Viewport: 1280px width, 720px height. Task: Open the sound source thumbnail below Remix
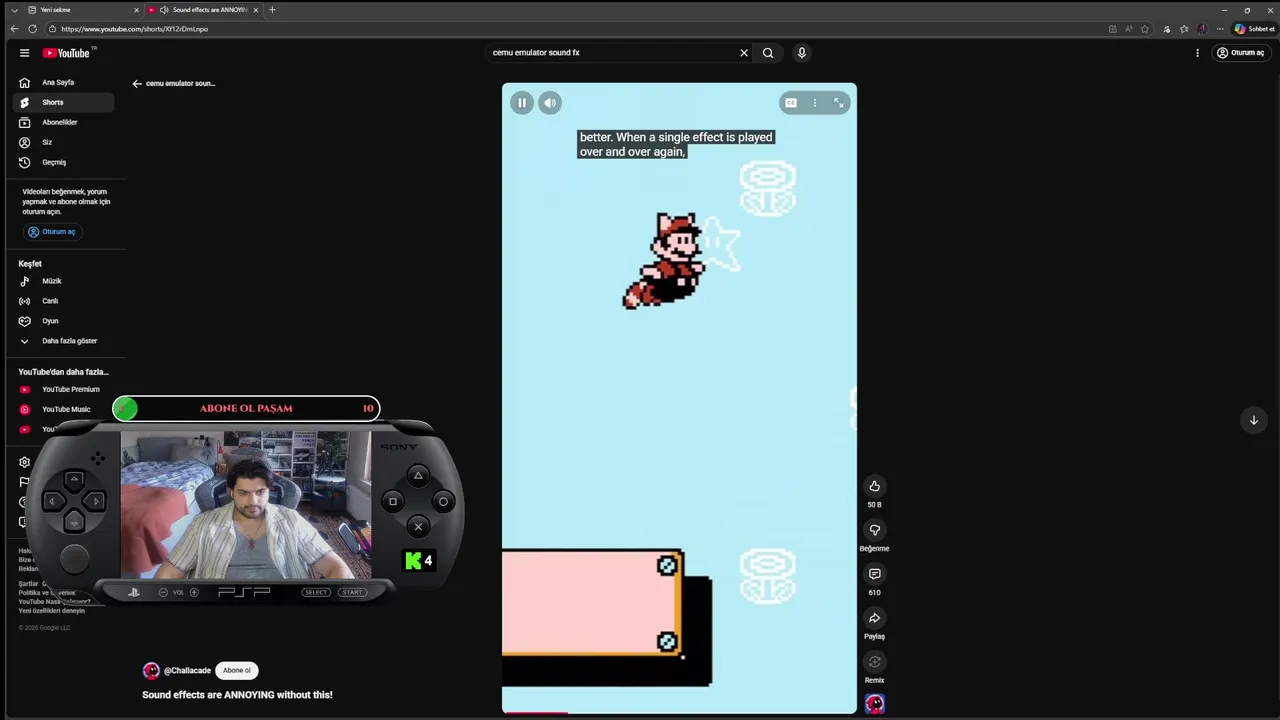pos(875,704)
